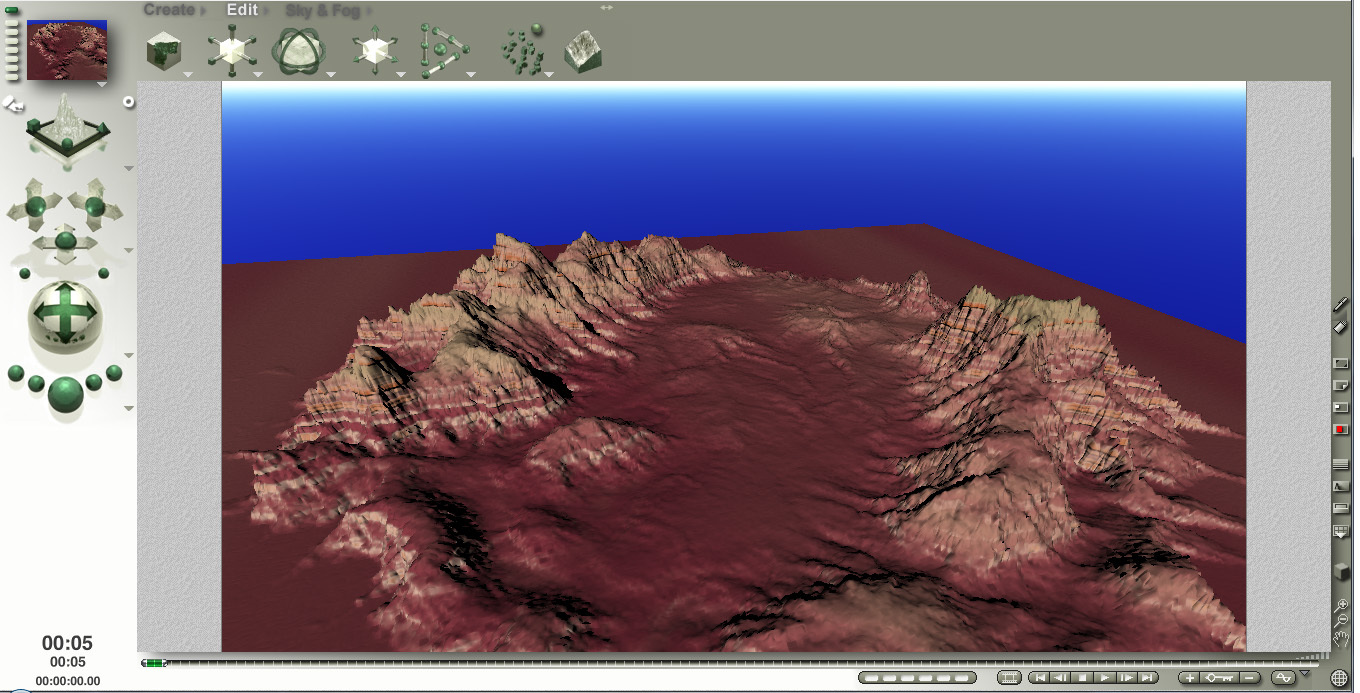Image resolution: width=1360 pixels, height=693 pixels.
Task: Expand the Randomize tool dropdown arrow
Action: coord(549,74)
